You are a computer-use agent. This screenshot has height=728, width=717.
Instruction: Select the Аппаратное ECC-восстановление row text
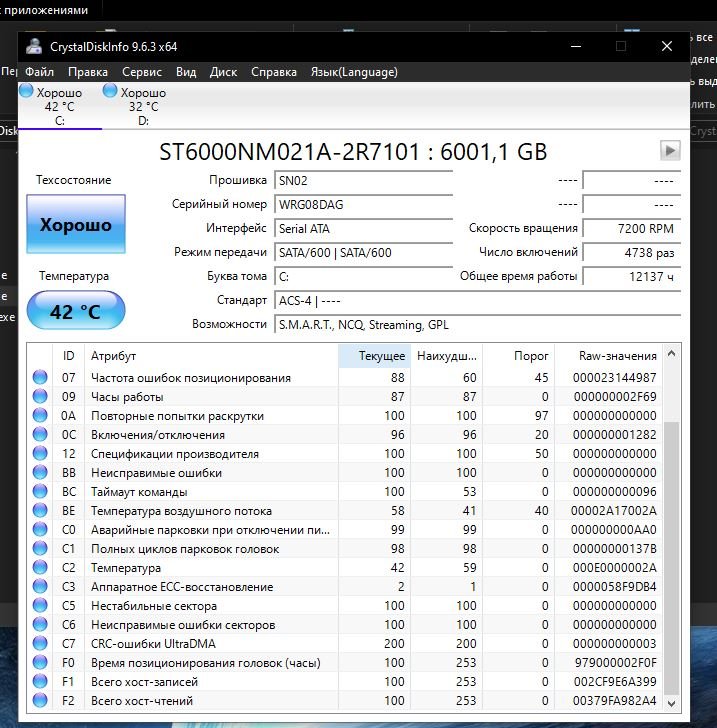click(x=182, y=587)
